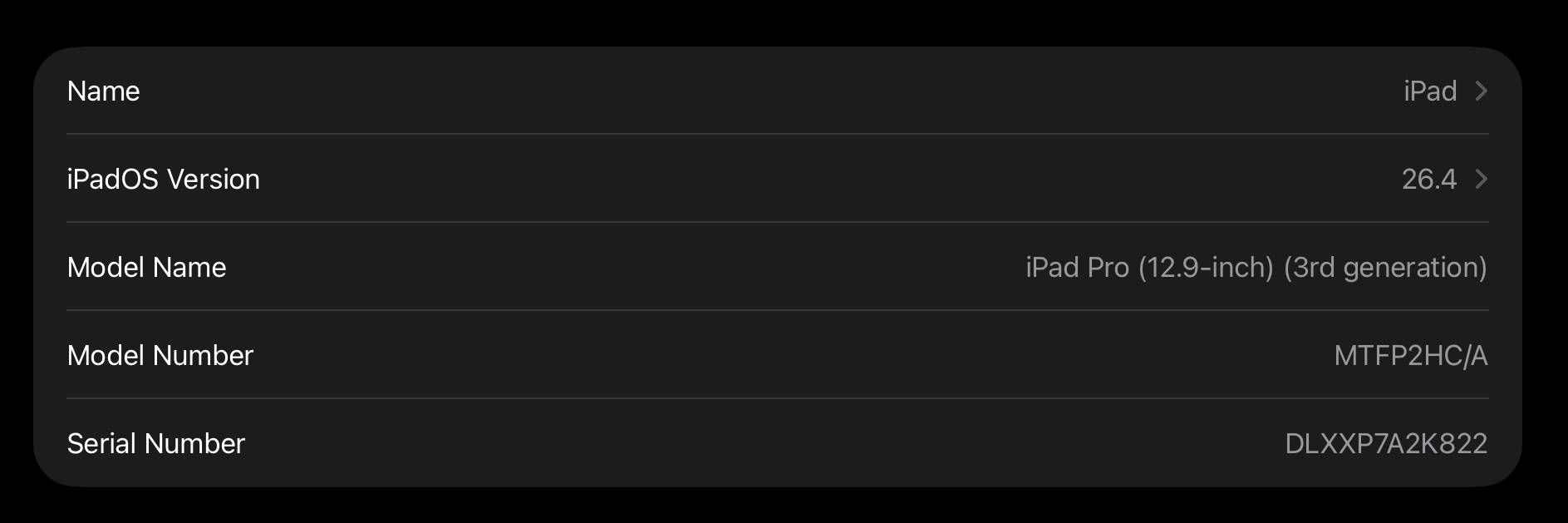
Task: Toggle model number MTFP2HC/A value
Action: 1410,355
